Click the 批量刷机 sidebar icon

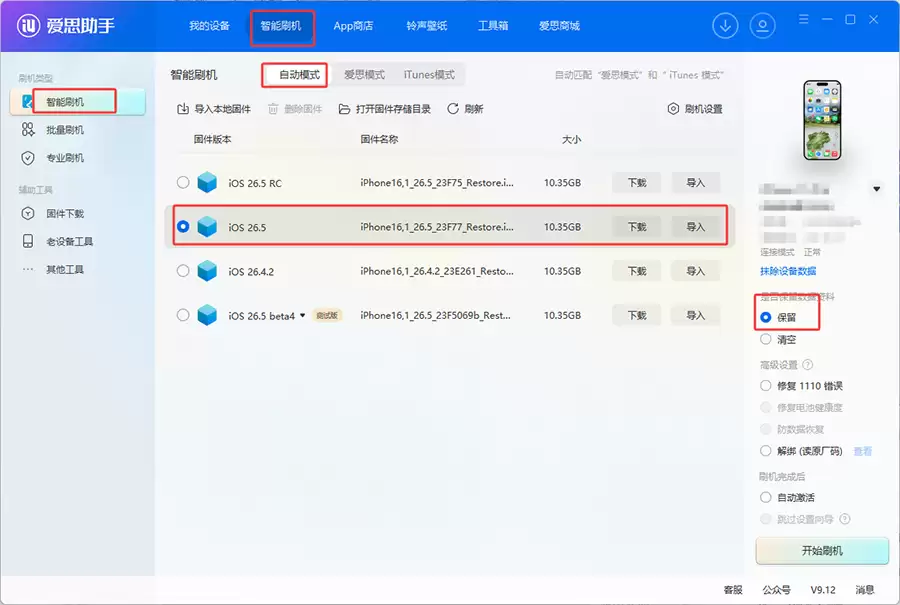point(28,130)
